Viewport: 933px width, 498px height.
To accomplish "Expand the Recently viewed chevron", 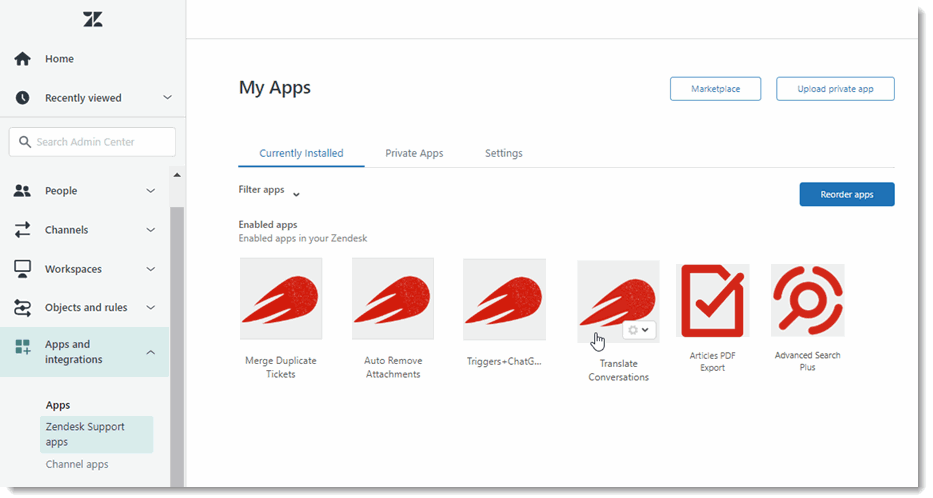I will 168,97.
